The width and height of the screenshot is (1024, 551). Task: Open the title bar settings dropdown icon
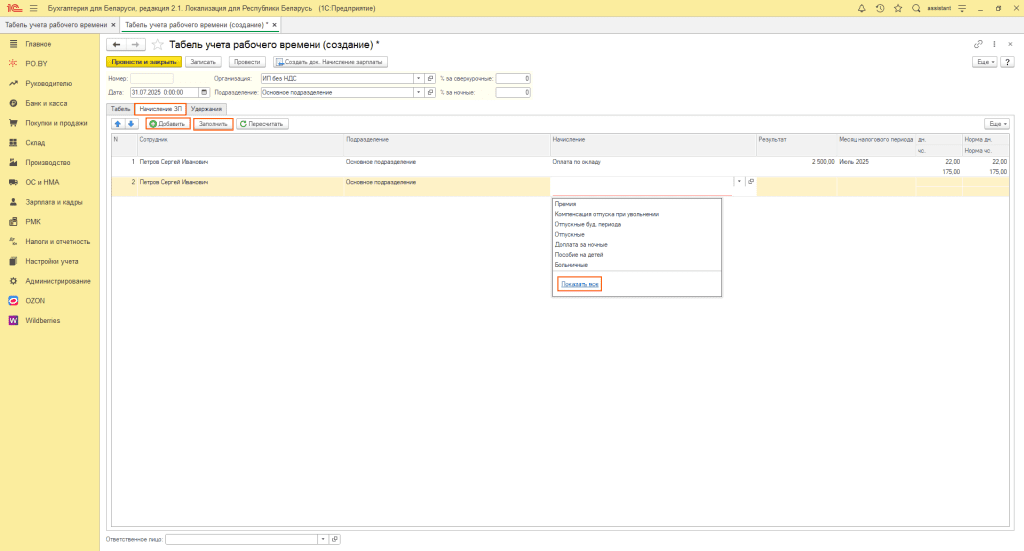[x=962, y=8]
